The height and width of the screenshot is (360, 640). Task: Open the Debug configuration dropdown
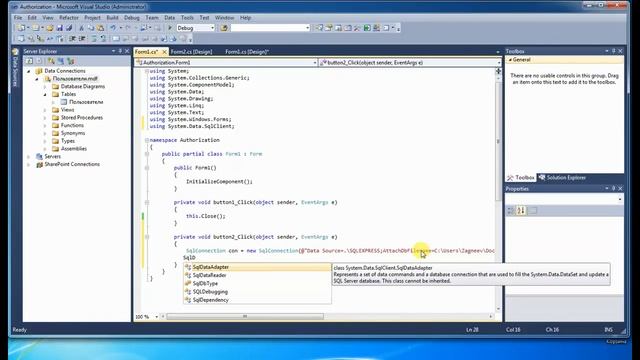pyautogui.click(x=212, y=28)
